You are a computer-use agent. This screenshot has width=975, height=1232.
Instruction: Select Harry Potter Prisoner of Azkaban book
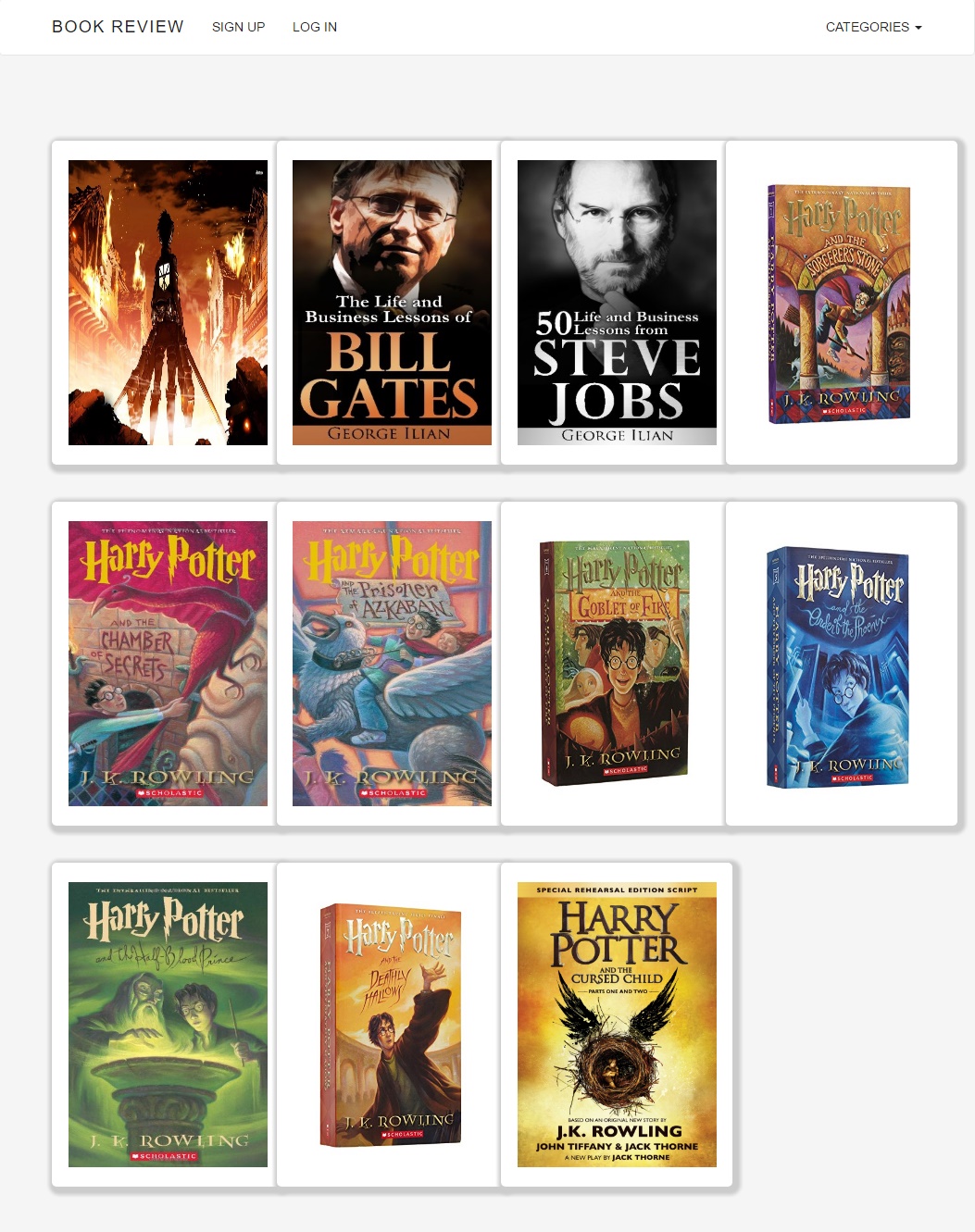pyautogui.click(x=392, y=664)
